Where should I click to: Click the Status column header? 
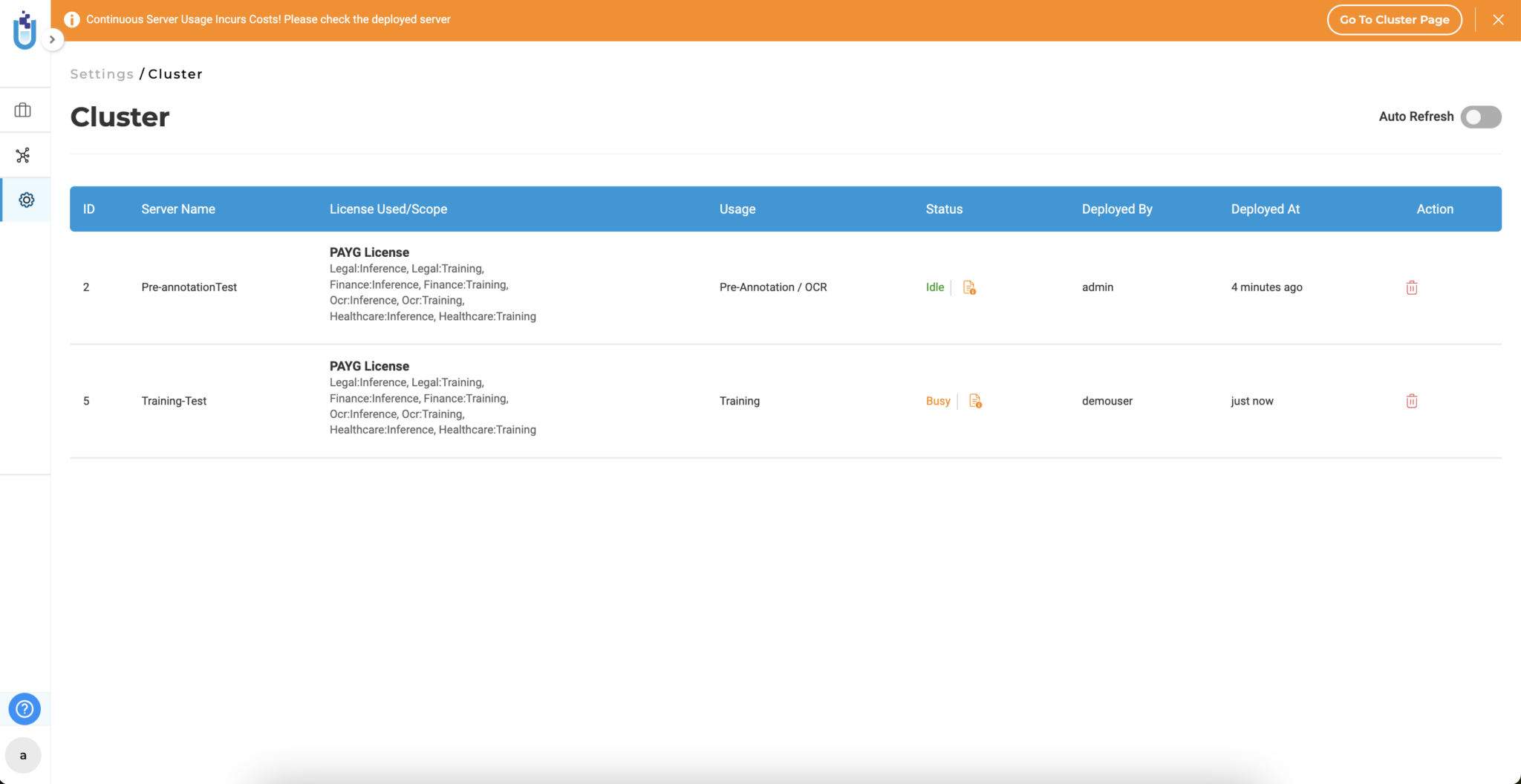tap(944, 209)
